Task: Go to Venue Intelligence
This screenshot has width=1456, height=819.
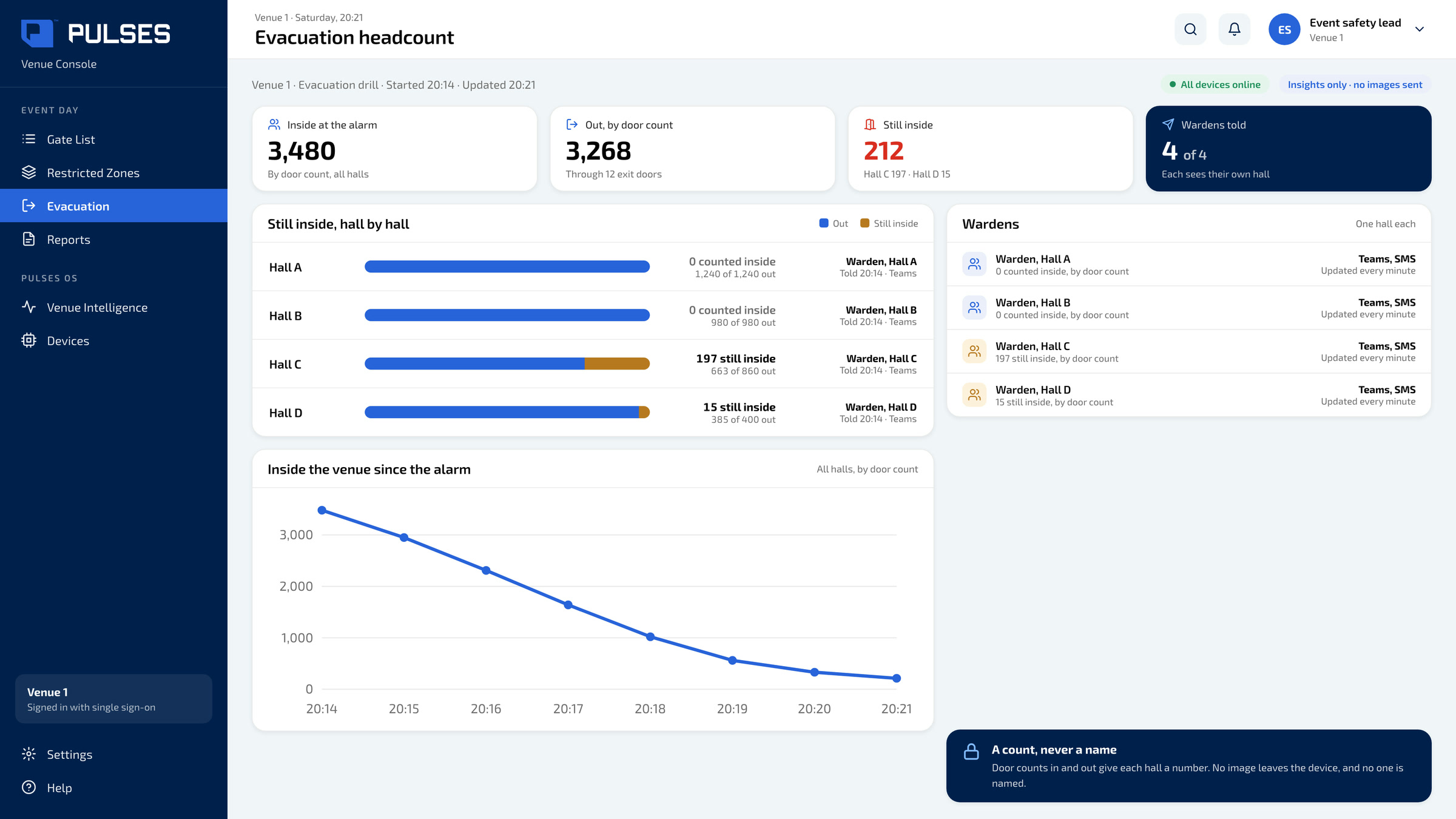Action: click(x=113, y=308)
